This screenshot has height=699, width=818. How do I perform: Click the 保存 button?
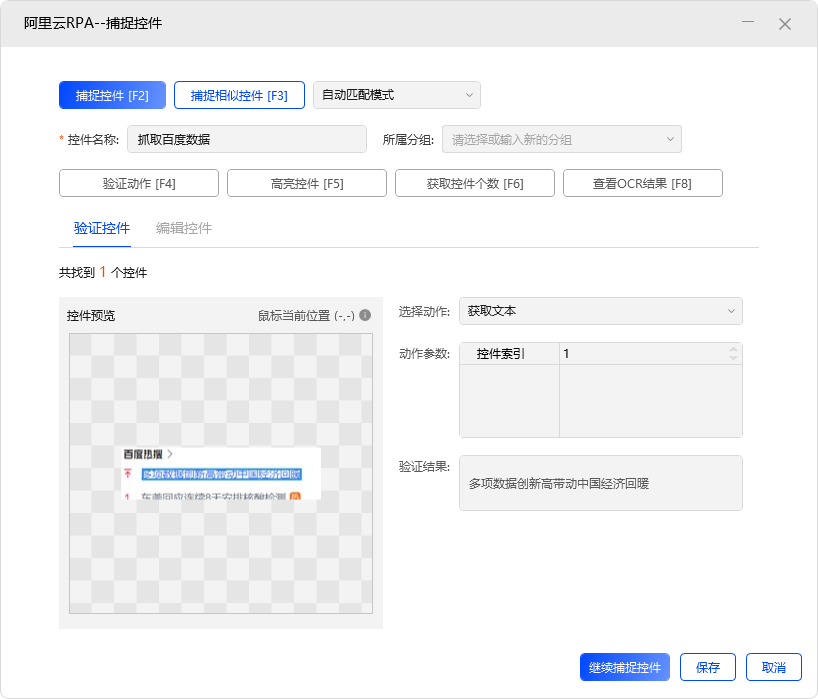coord(707,667)
